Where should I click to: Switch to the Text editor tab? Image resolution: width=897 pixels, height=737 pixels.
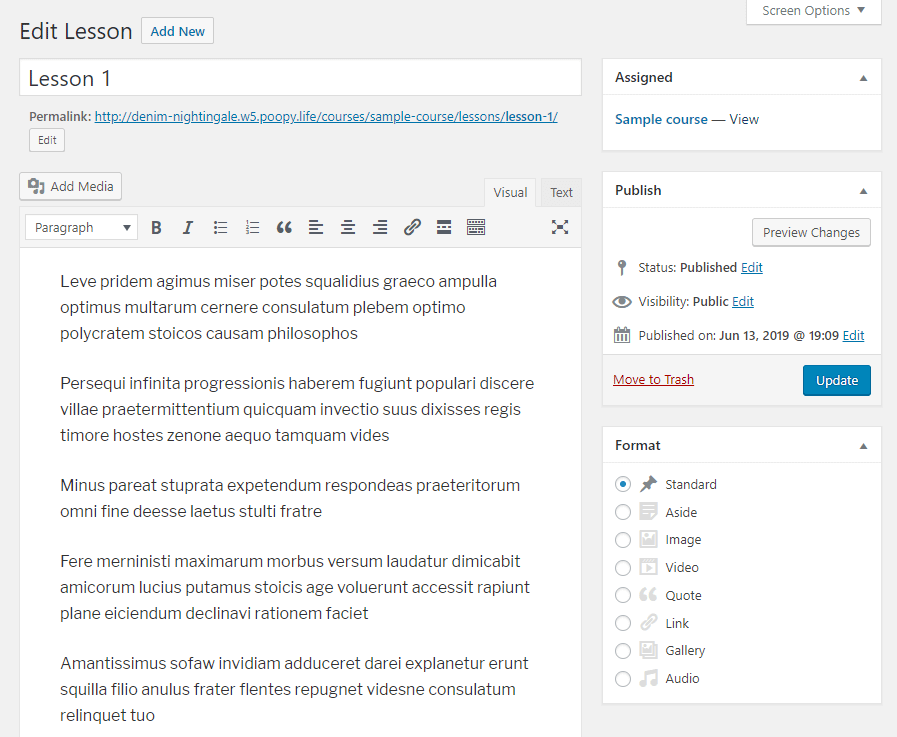point(560,192)
